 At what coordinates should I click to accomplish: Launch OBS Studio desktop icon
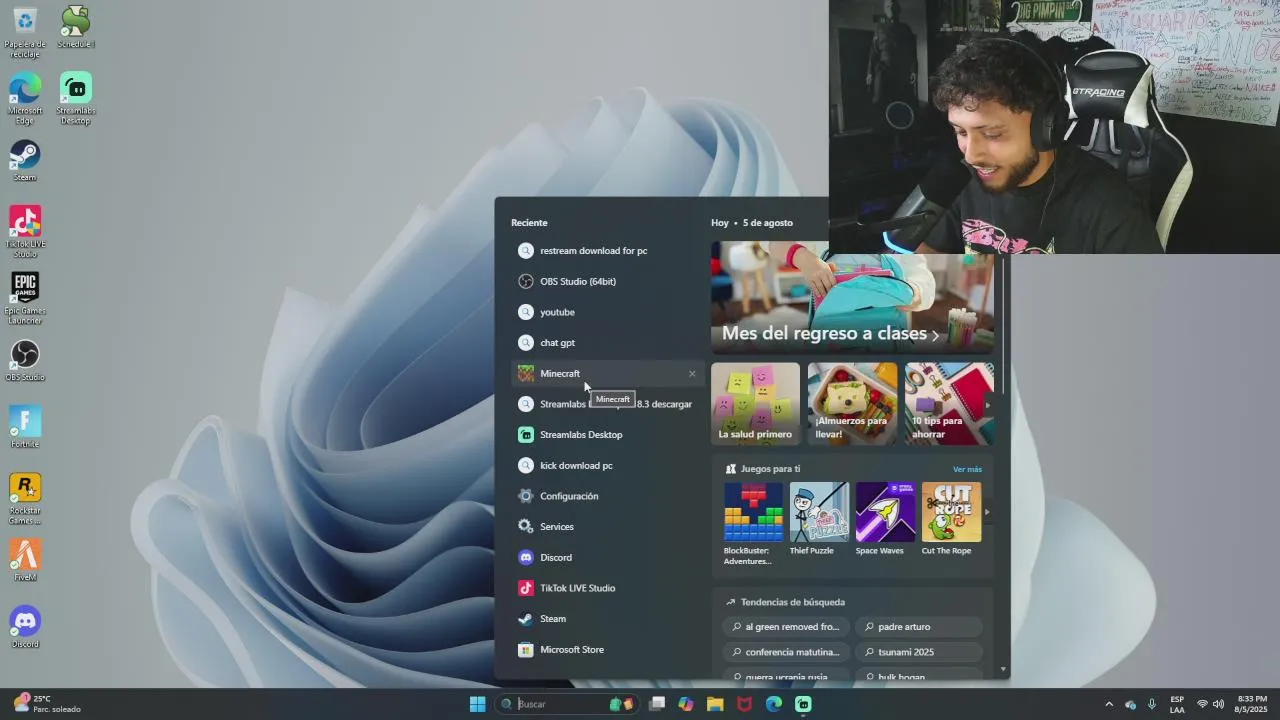25,360
